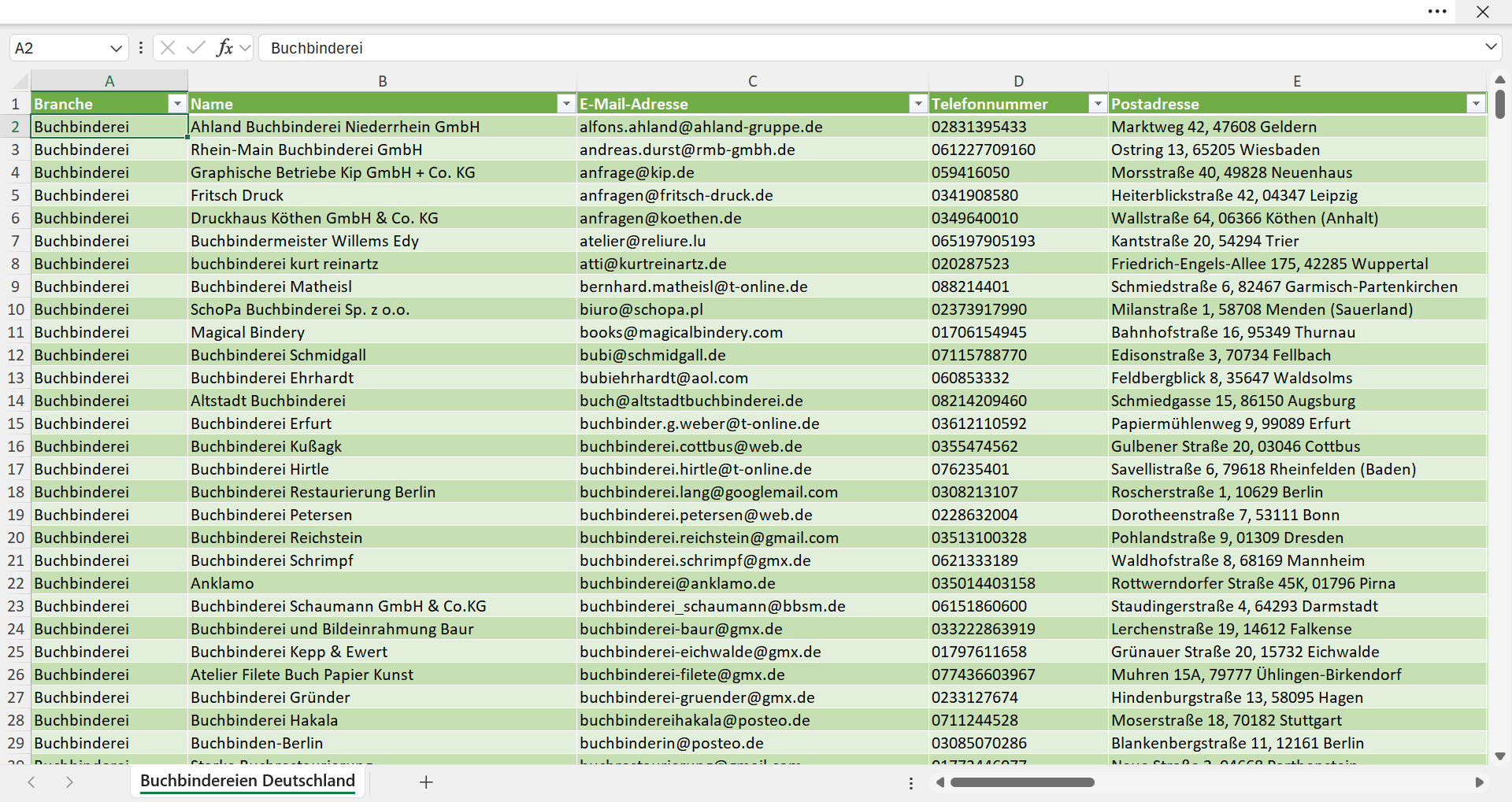The image size is (1512, 802).
Task: Select column D header
Action: (1019, 81)
